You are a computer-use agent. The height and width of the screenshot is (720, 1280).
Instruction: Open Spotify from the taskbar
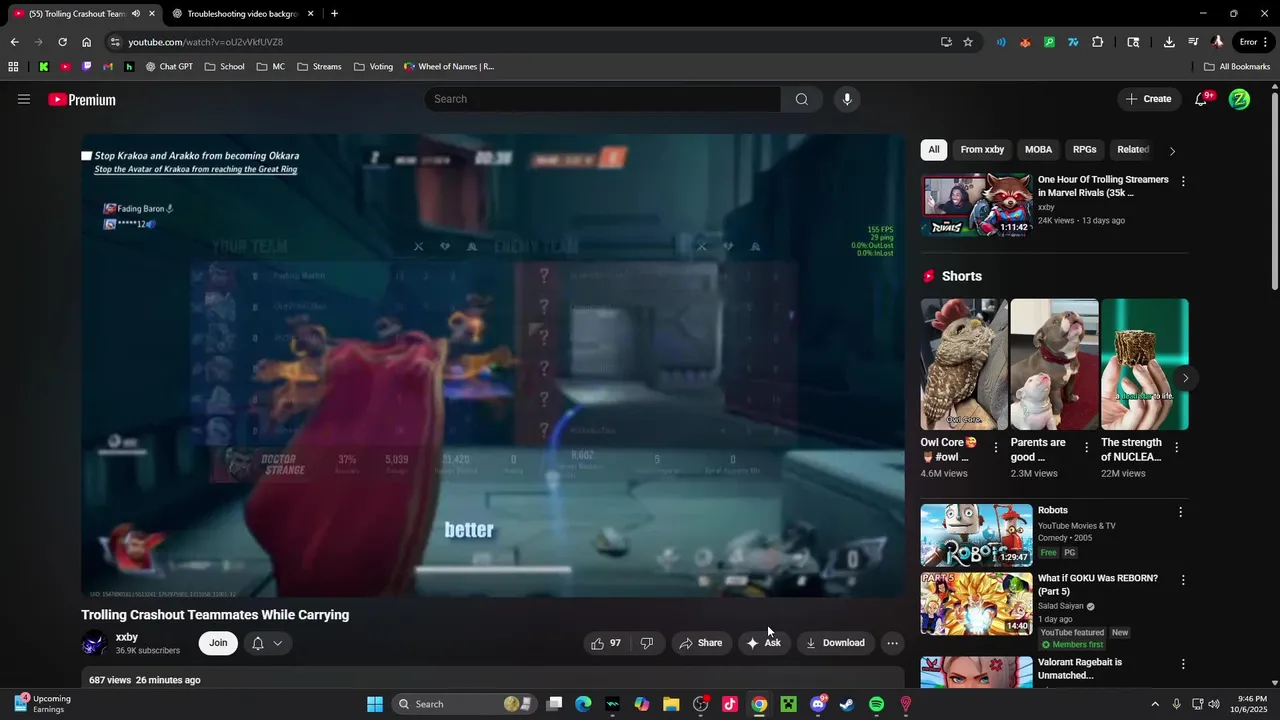pos(876,704)
